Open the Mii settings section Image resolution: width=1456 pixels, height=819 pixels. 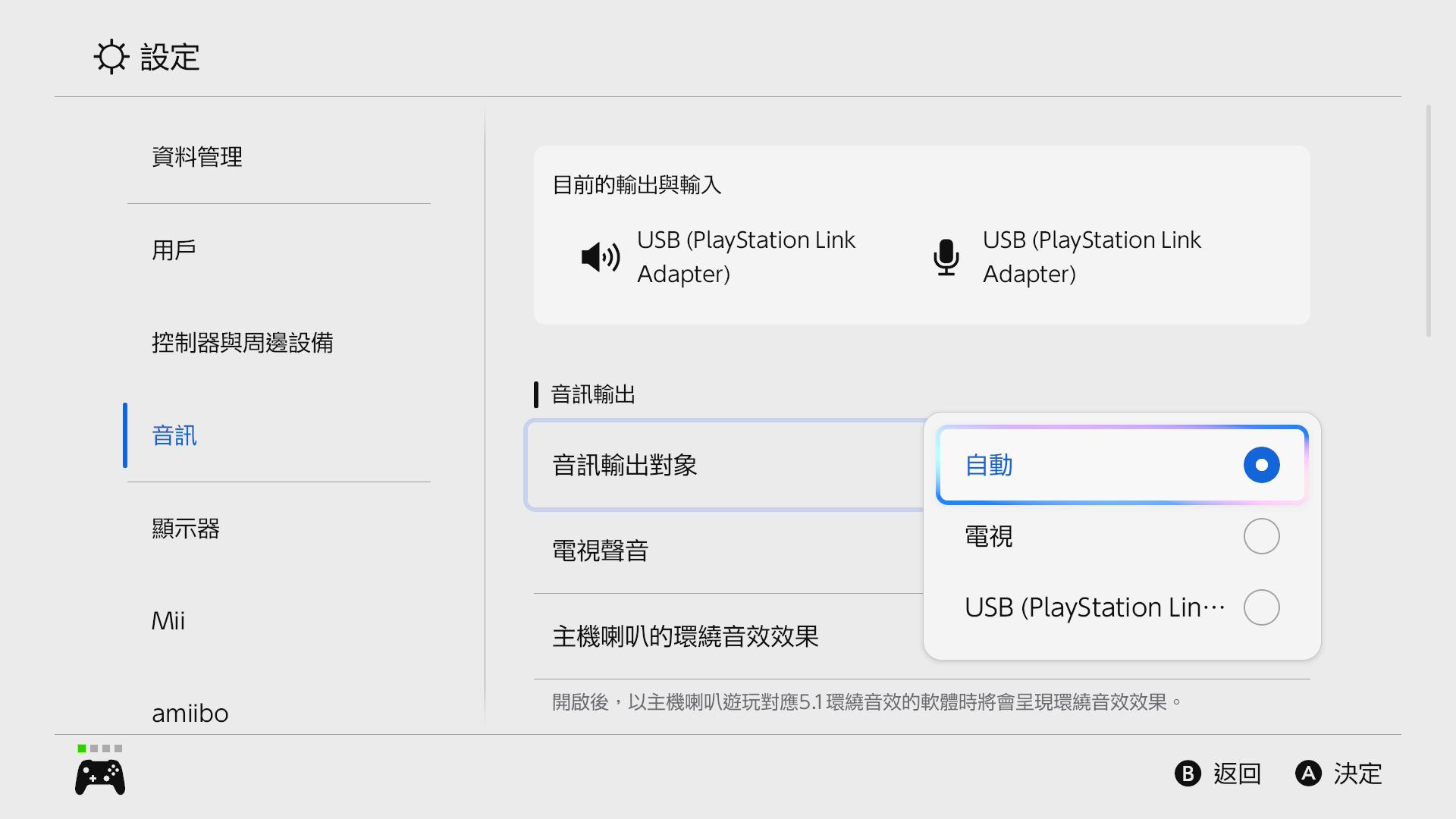click(168, 621)
